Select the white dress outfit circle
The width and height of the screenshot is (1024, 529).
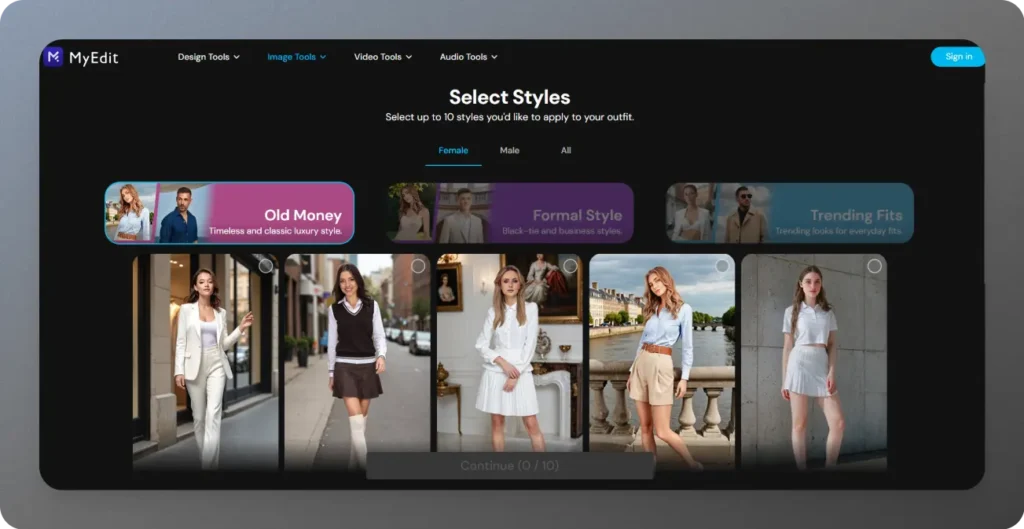tap(570, 266)
